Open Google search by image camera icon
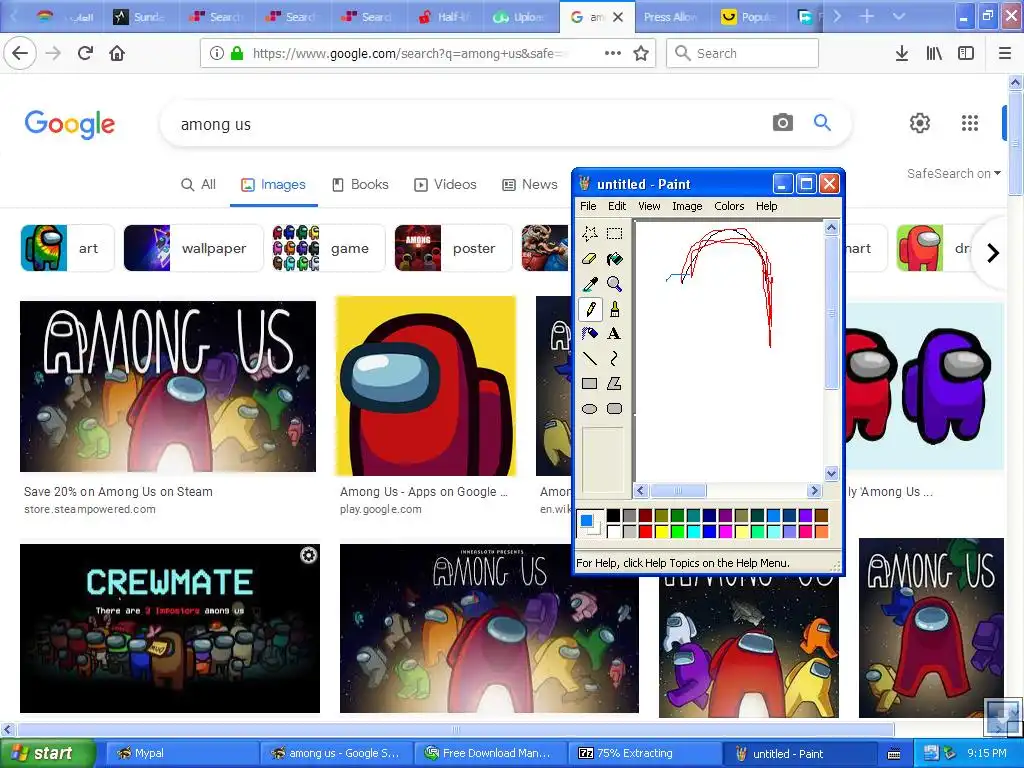This screenshot has width=1024, height=768. pos(782,122)
